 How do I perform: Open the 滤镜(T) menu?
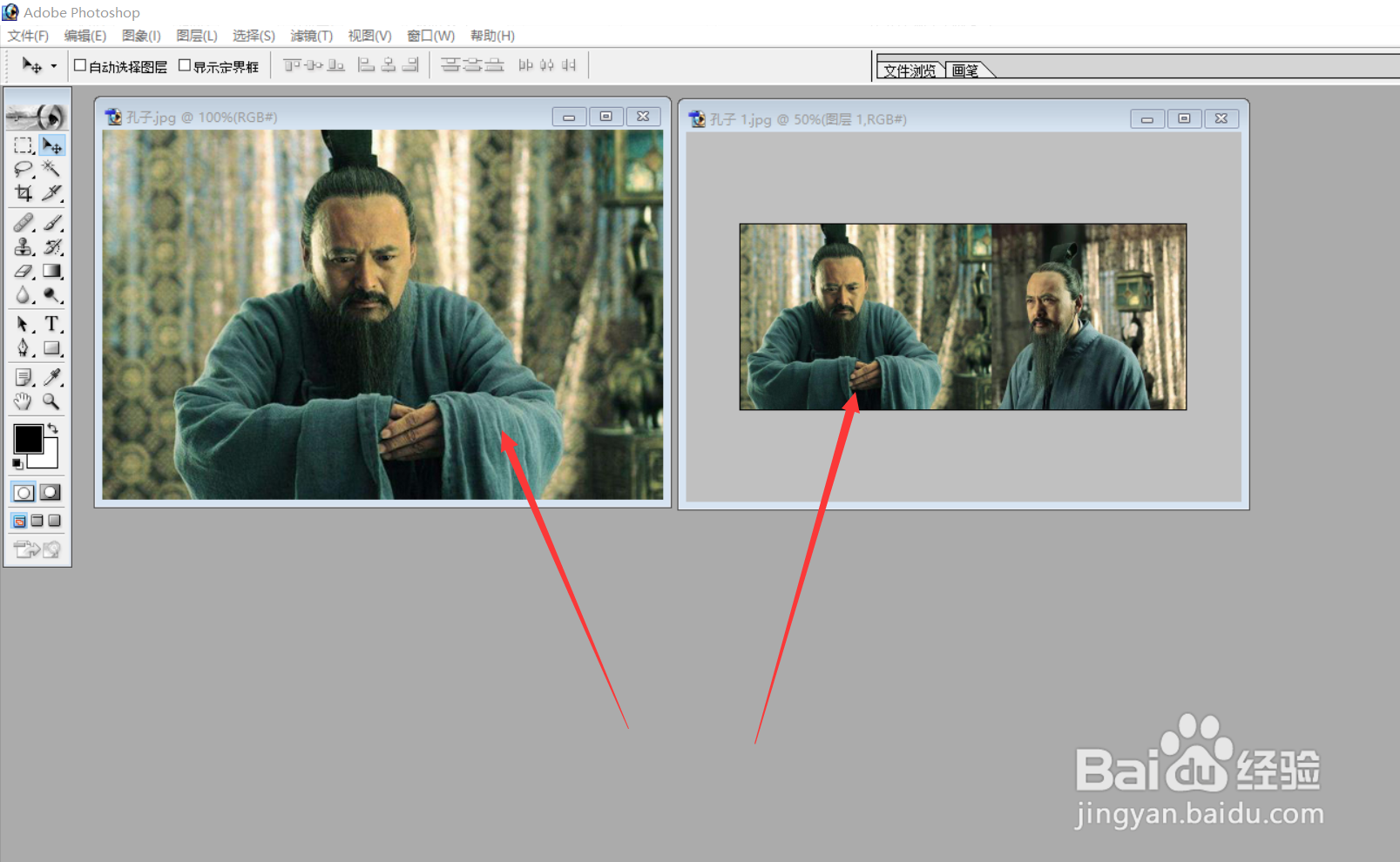[311, 36]
